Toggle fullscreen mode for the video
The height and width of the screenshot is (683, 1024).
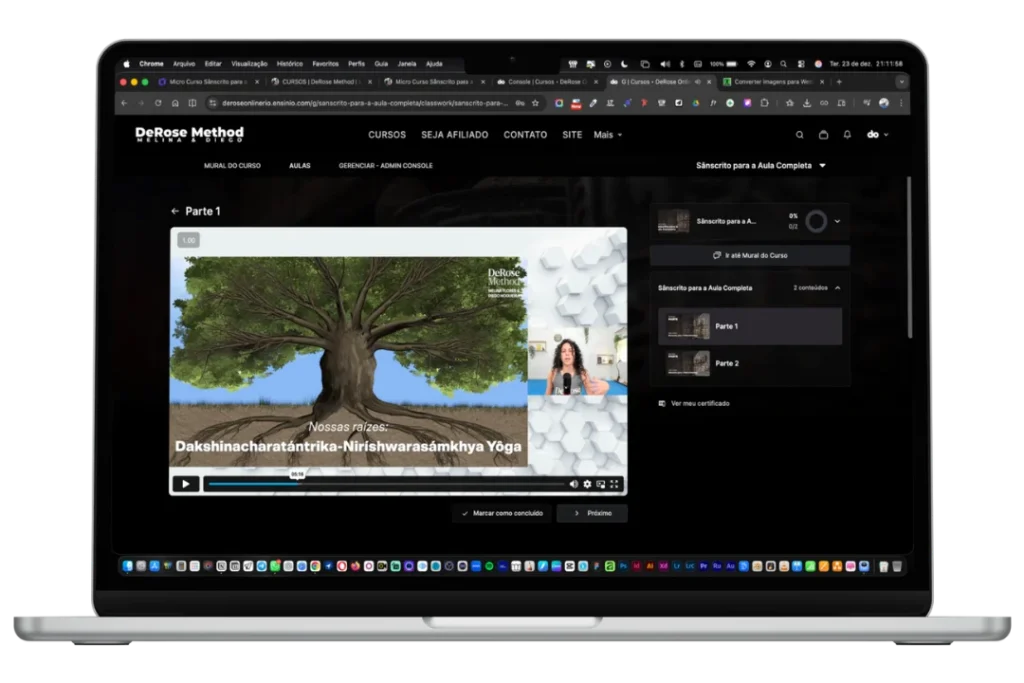614,484
